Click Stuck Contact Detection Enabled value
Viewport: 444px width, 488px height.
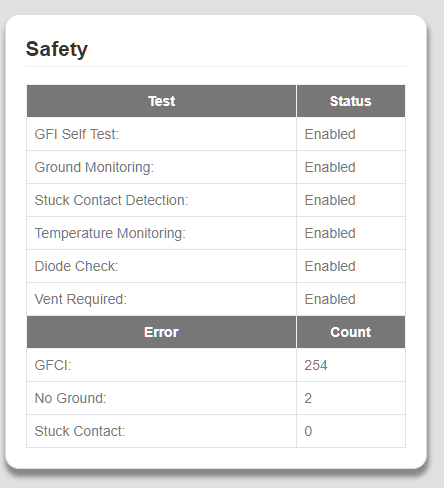[330, 200]
